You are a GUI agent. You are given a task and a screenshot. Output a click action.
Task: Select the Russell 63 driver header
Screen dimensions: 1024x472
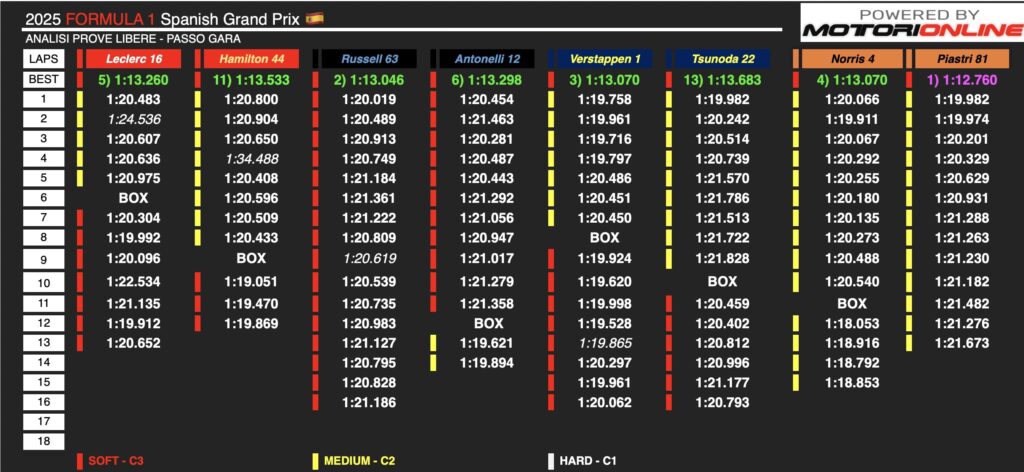coord(370,59)
